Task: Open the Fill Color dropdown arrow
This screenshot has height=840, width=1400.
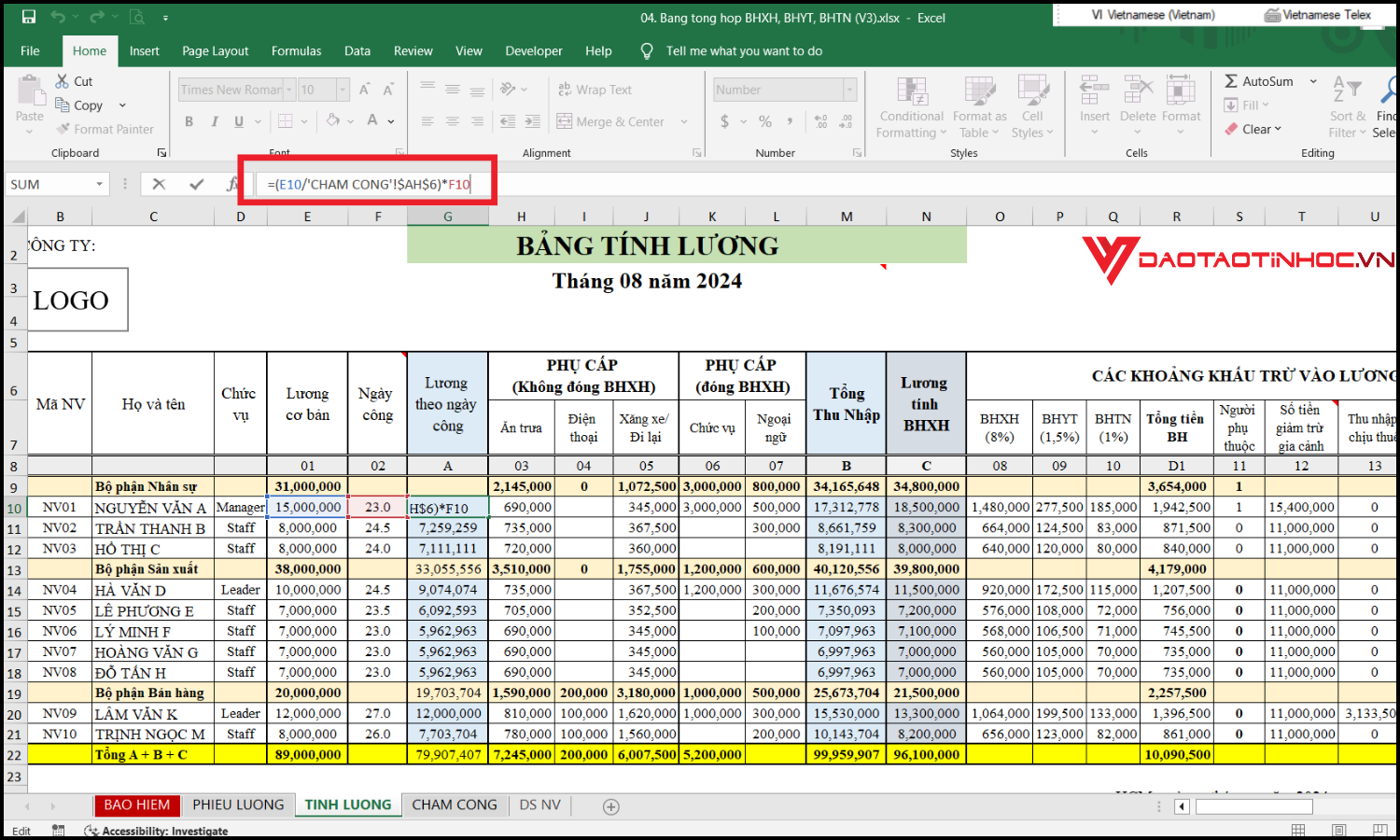Action: pos(351,121)
